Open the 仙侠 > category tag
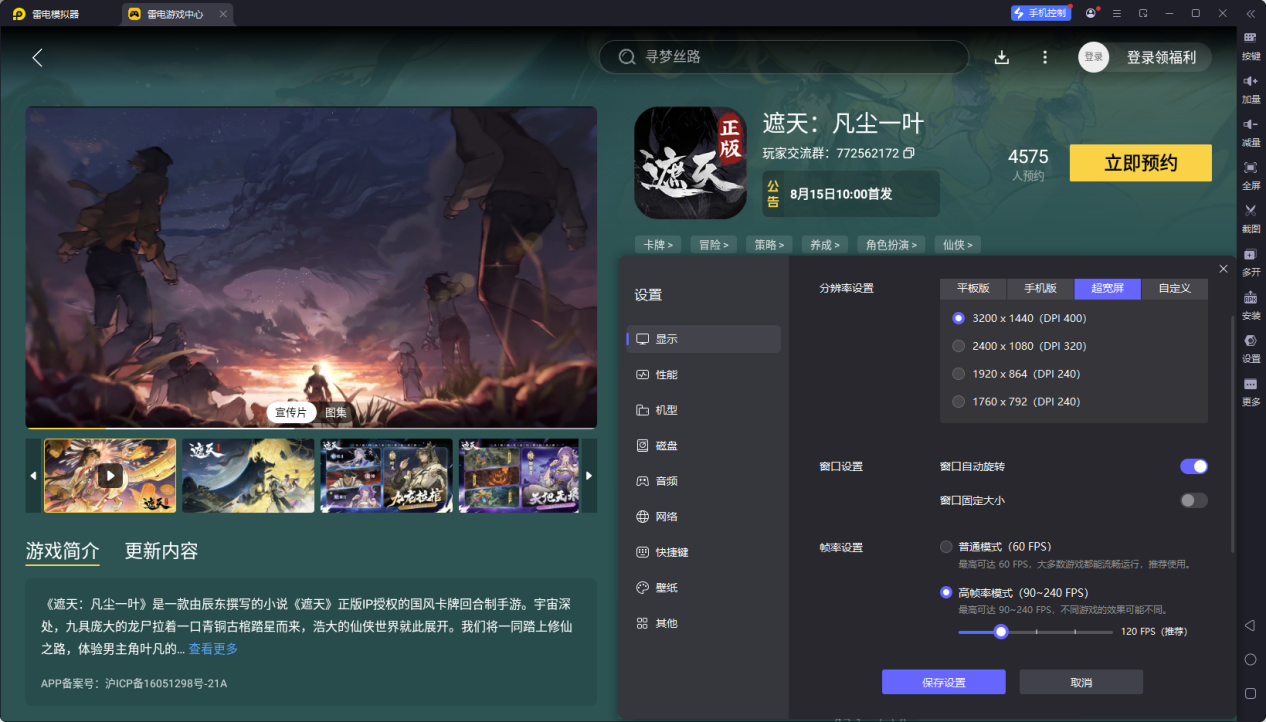The width and height of the screenshot is (1266, 722). point(957,244)
